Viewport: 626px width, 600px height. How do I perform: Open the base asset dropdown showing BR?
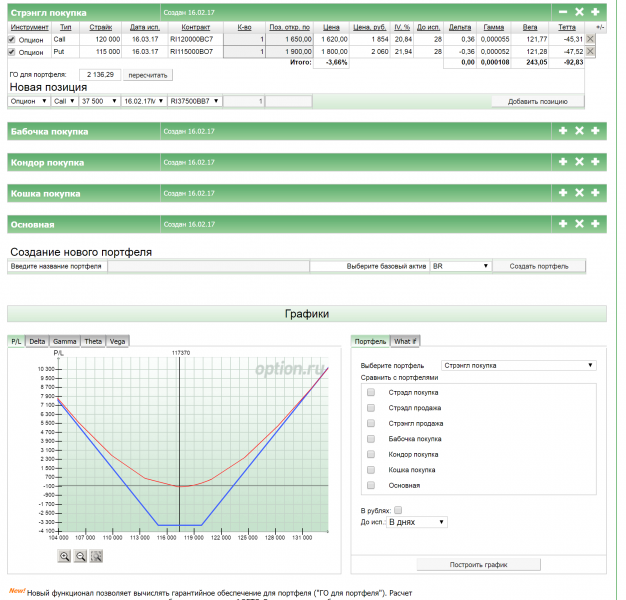[x=461, y=266]
